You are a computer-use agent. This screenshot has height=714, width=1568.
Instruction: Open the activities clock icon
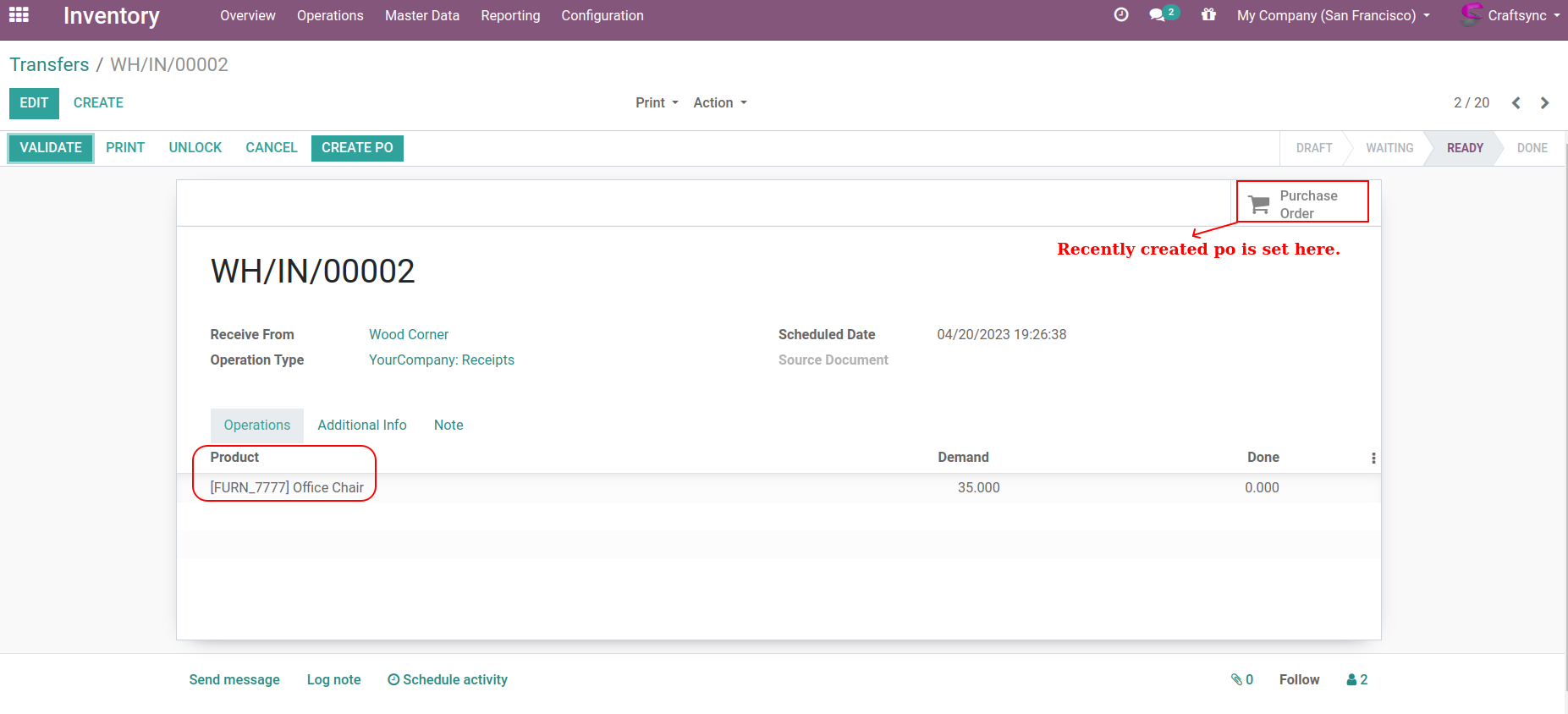(x=1121, y=15)
